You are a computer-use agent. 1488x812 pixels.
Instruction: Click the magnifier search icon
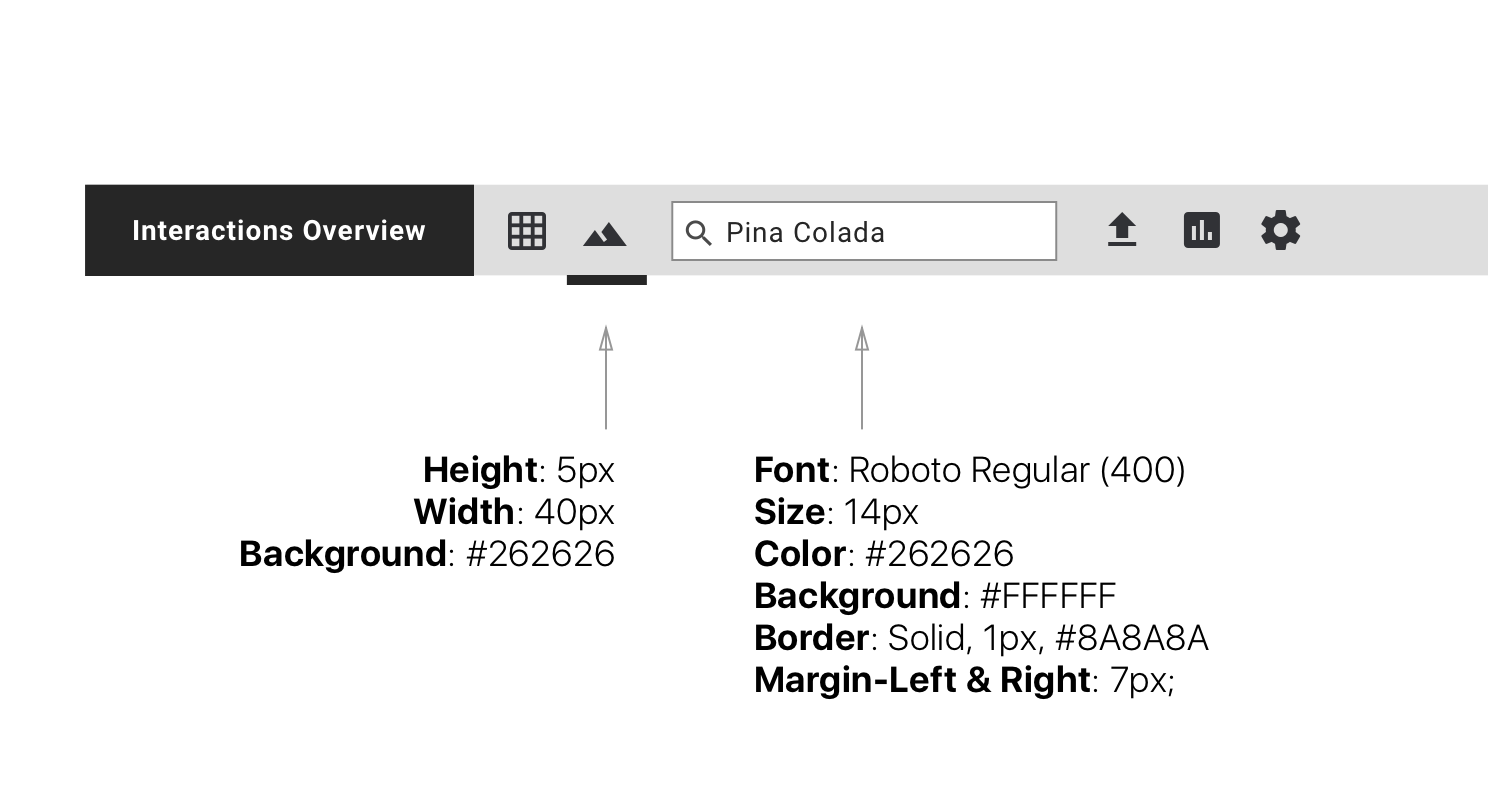(x=699, y=233)
